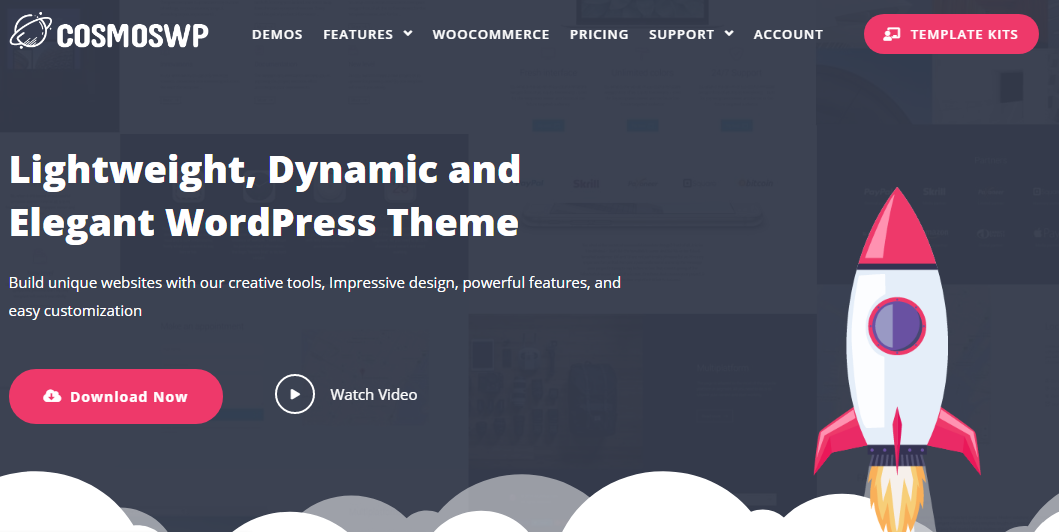Image resolution: width=1059 pixels, height=532 pixels.
Task: Click the Template Kits button's icon
Action: click(892, 34)
